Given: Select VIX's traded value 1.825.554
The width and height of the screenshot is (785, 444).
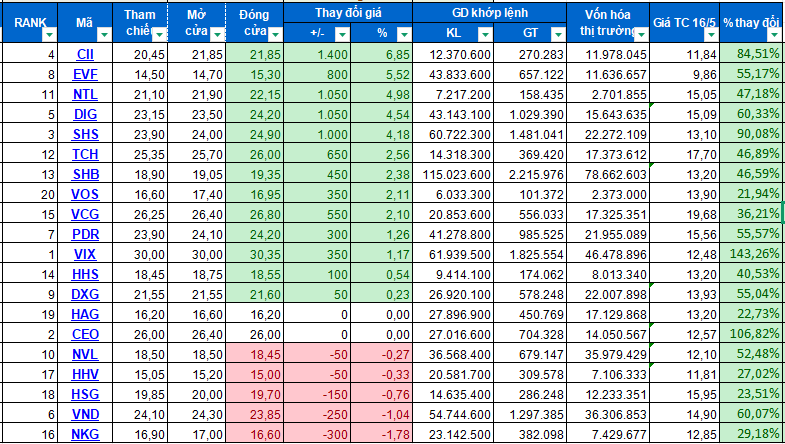Looking at the screenshot, I should point(530,254).
